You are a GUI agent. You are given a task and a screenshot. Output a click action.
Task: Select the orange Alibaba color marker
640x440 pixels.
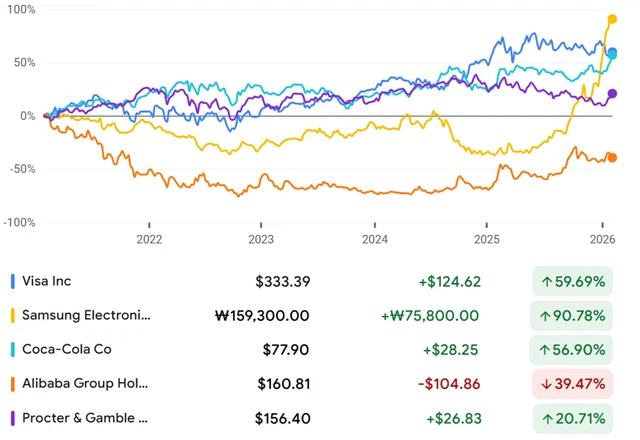(x=11, y=384)
